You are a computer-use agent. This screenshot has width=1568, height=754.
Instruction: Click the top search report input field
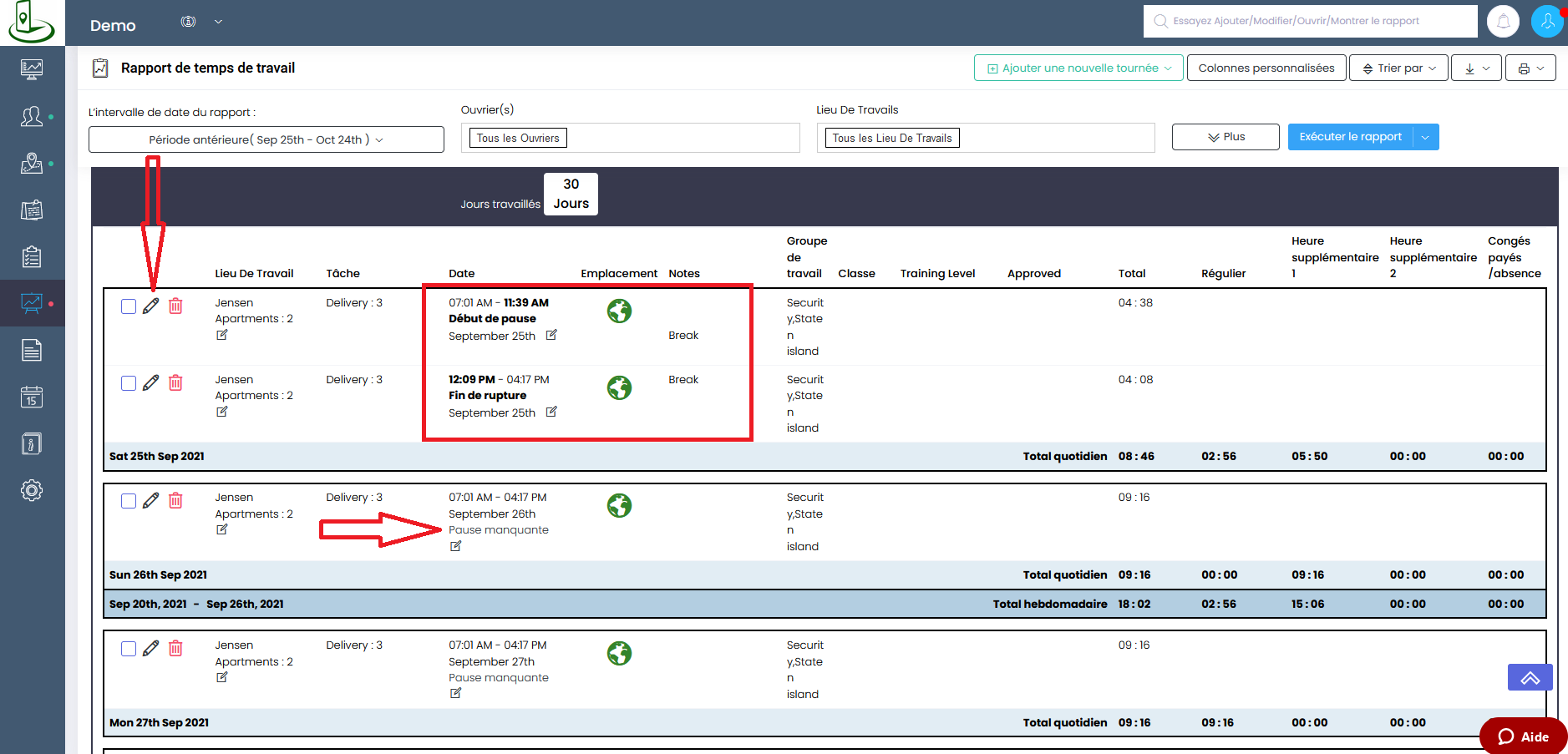click(x=1310, y=22)
